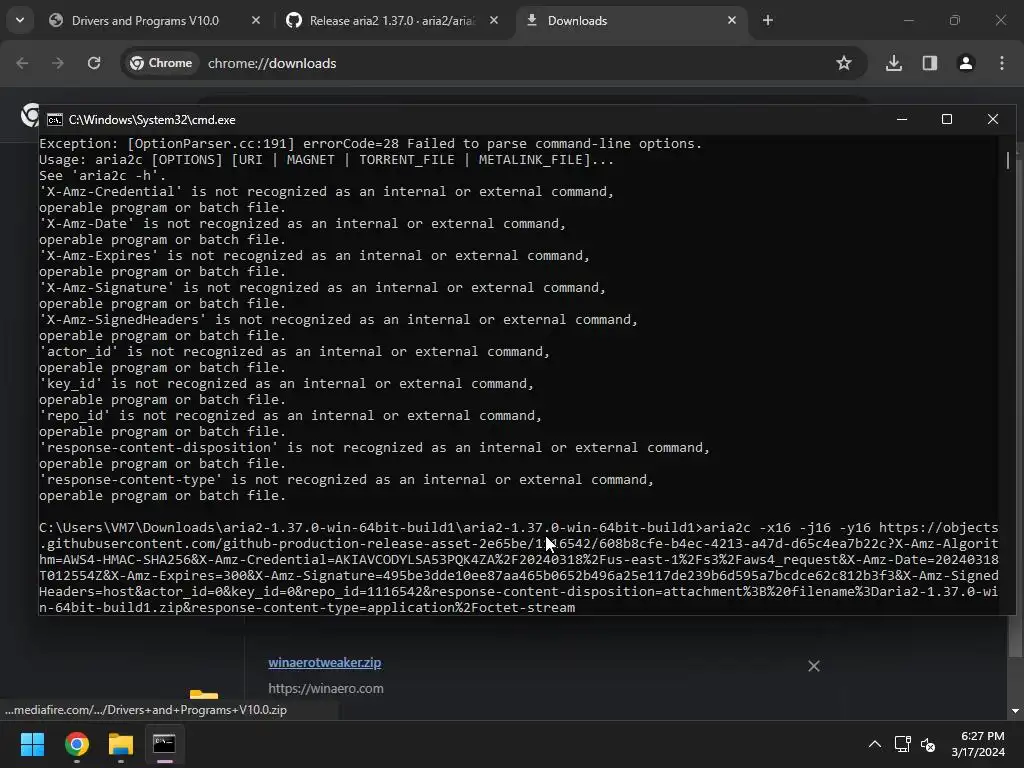Switch to Release aria2 1.37.0 GitHub tab
1024x768 pixels.
click(x=392, y=21)
